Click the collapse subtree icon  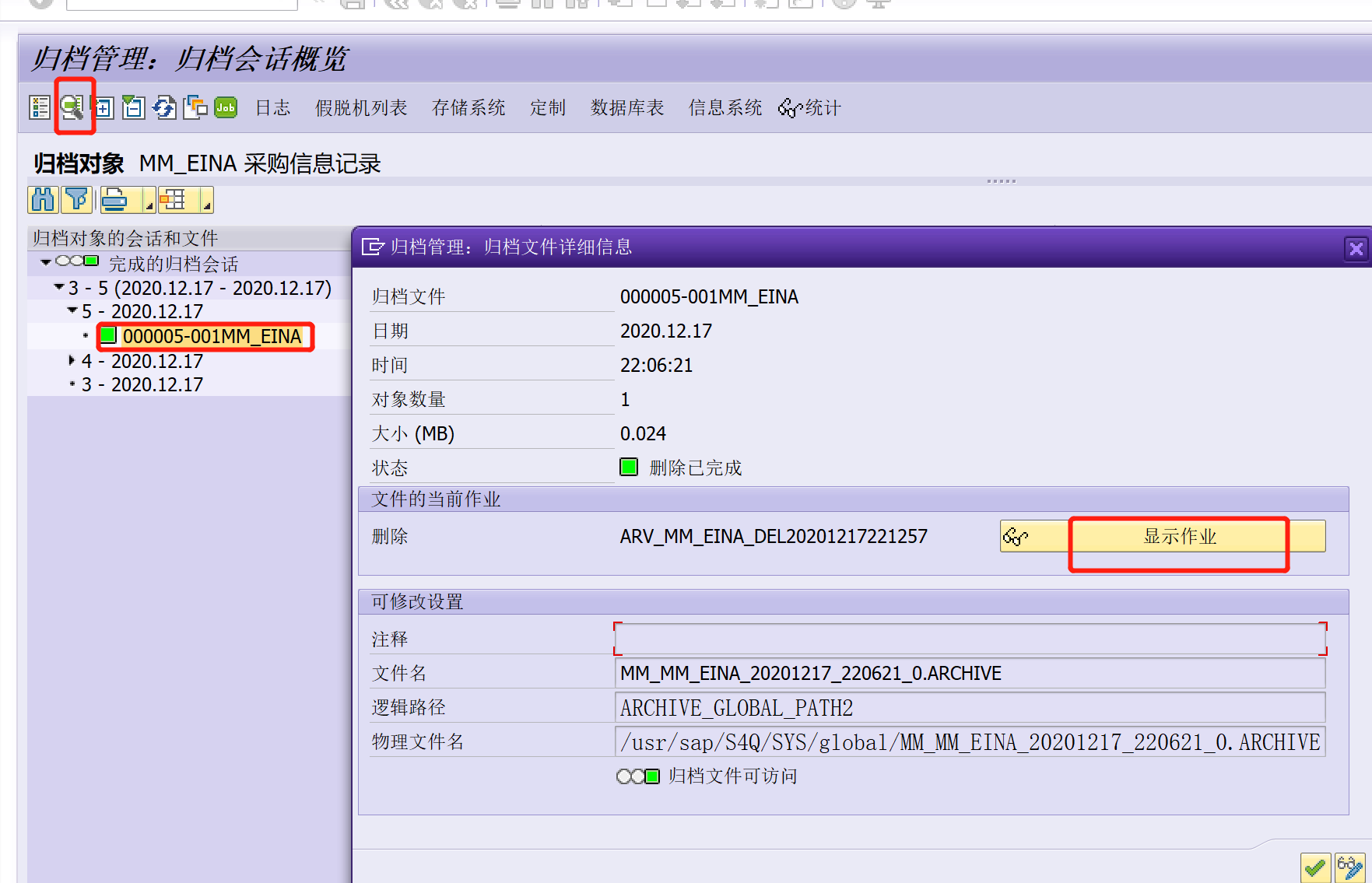tap(134, 107)
